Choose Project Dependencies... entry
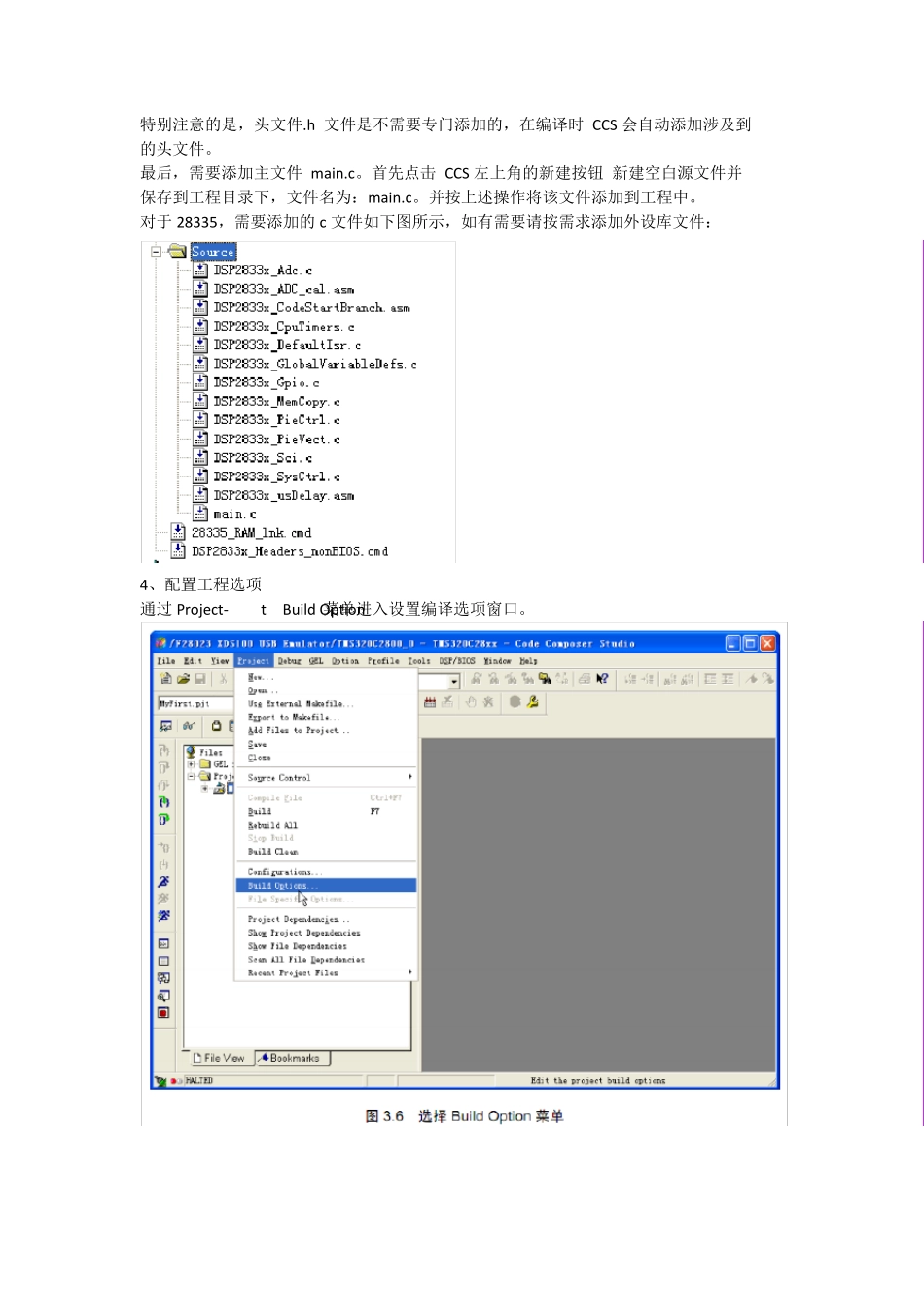The image size is (924, 1307). (326, 919)
